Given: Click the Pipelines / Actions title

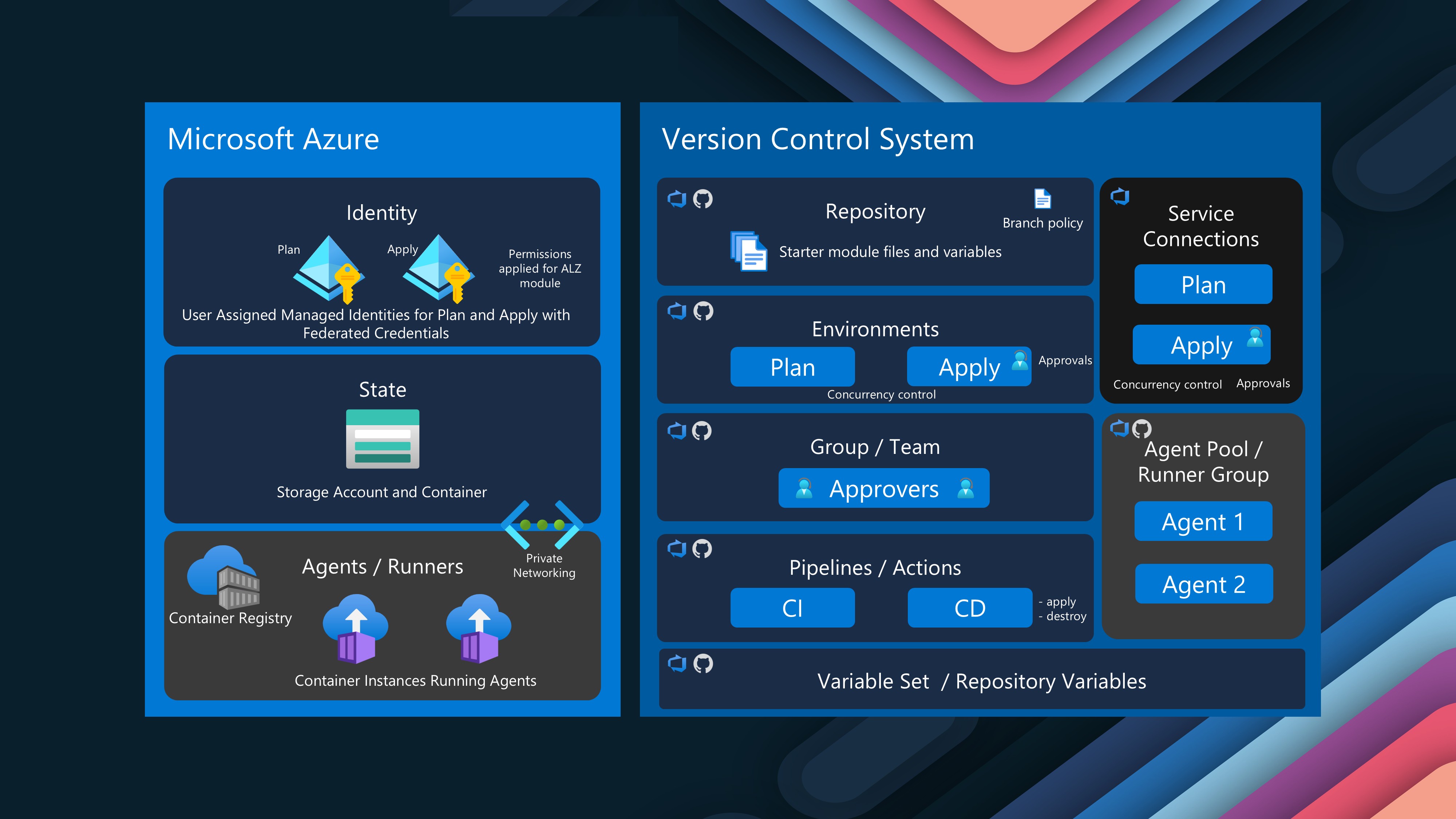Looking at the screenshot, I should [x=875, y=567].
